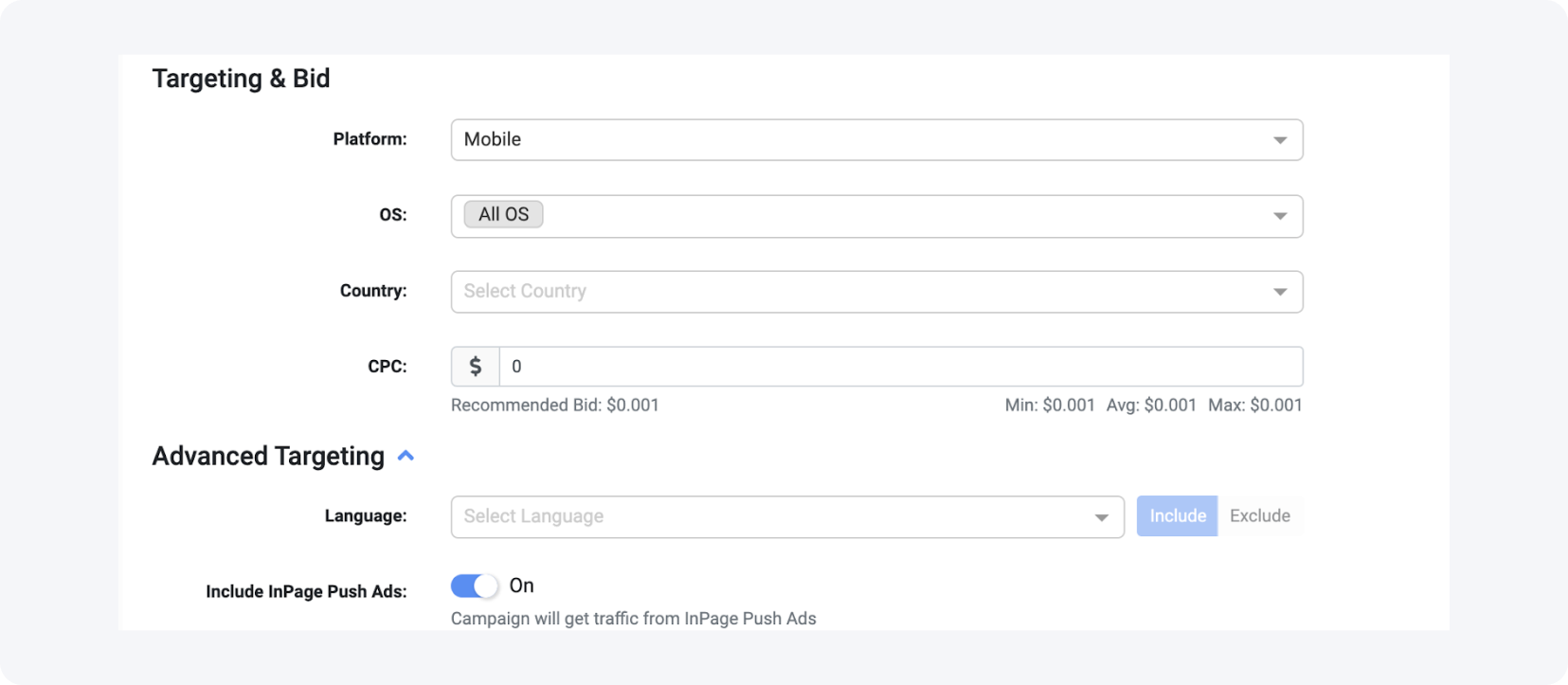Open the OS dropdown field
This screenshot has width=1568, height=685.
876,216
